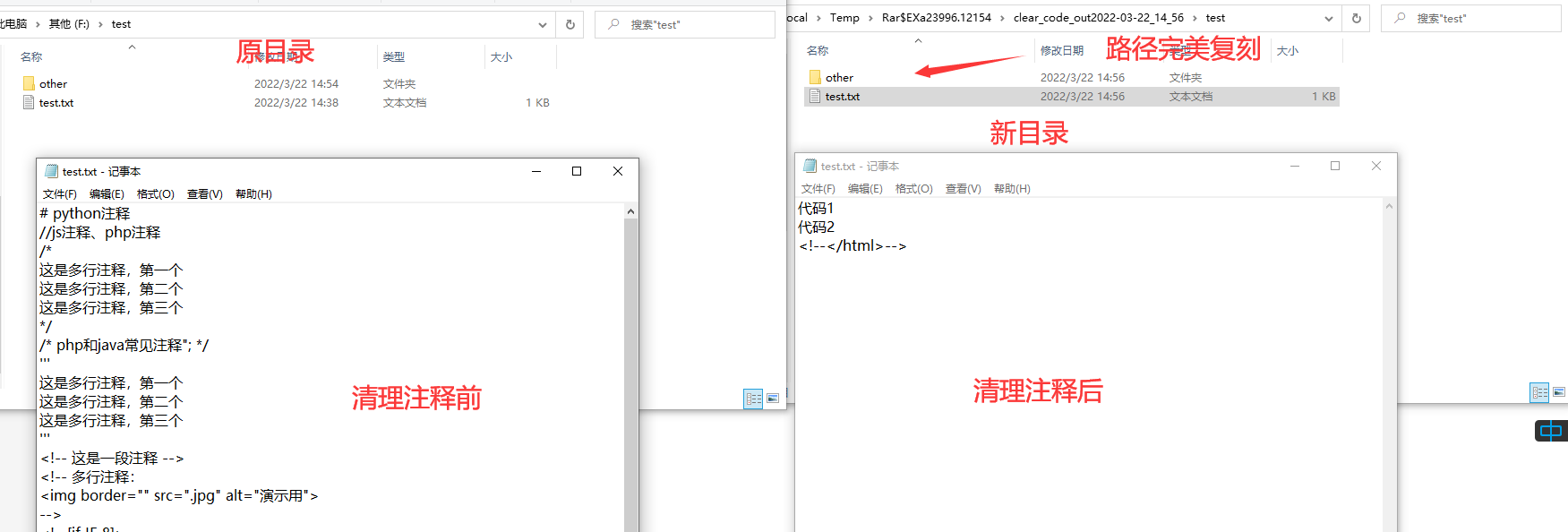The image size is (1568, 532).
Task: Click 其他 (F:) breadcrumb in left Explorer
Action: point(69,24)
